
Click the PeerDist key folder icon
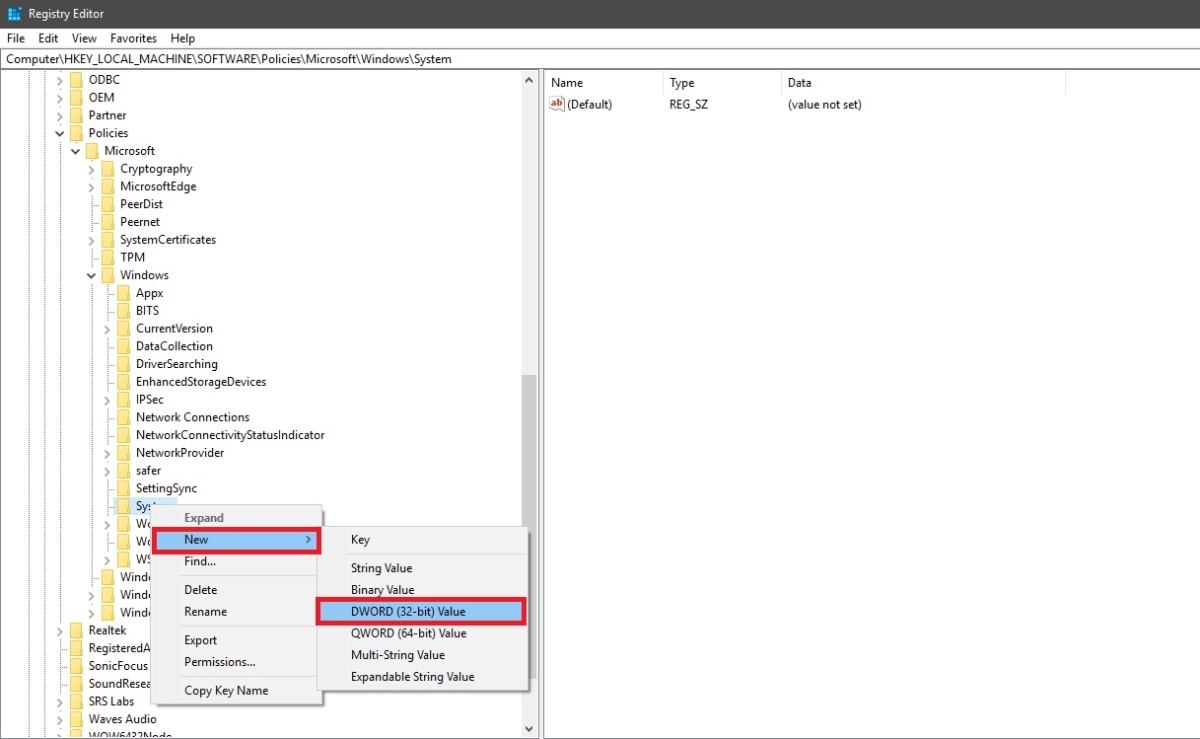(106, 203)
